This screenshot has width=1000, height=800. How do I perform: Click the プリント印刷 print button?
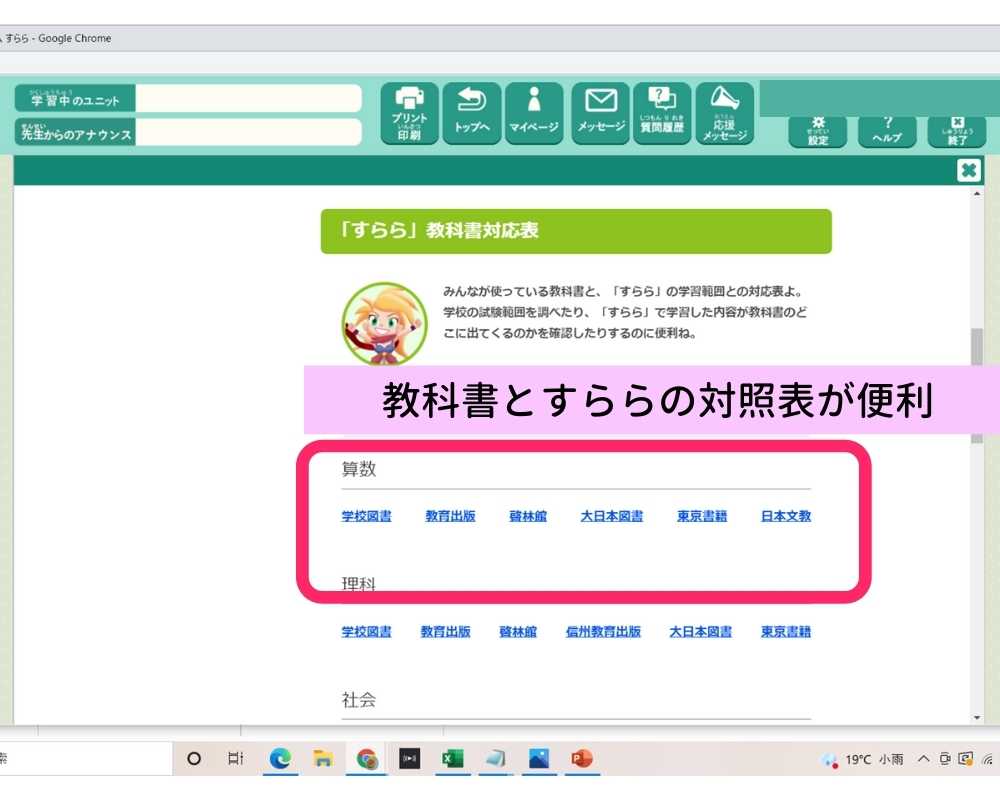pyautogui.click(x=409, y=114)
